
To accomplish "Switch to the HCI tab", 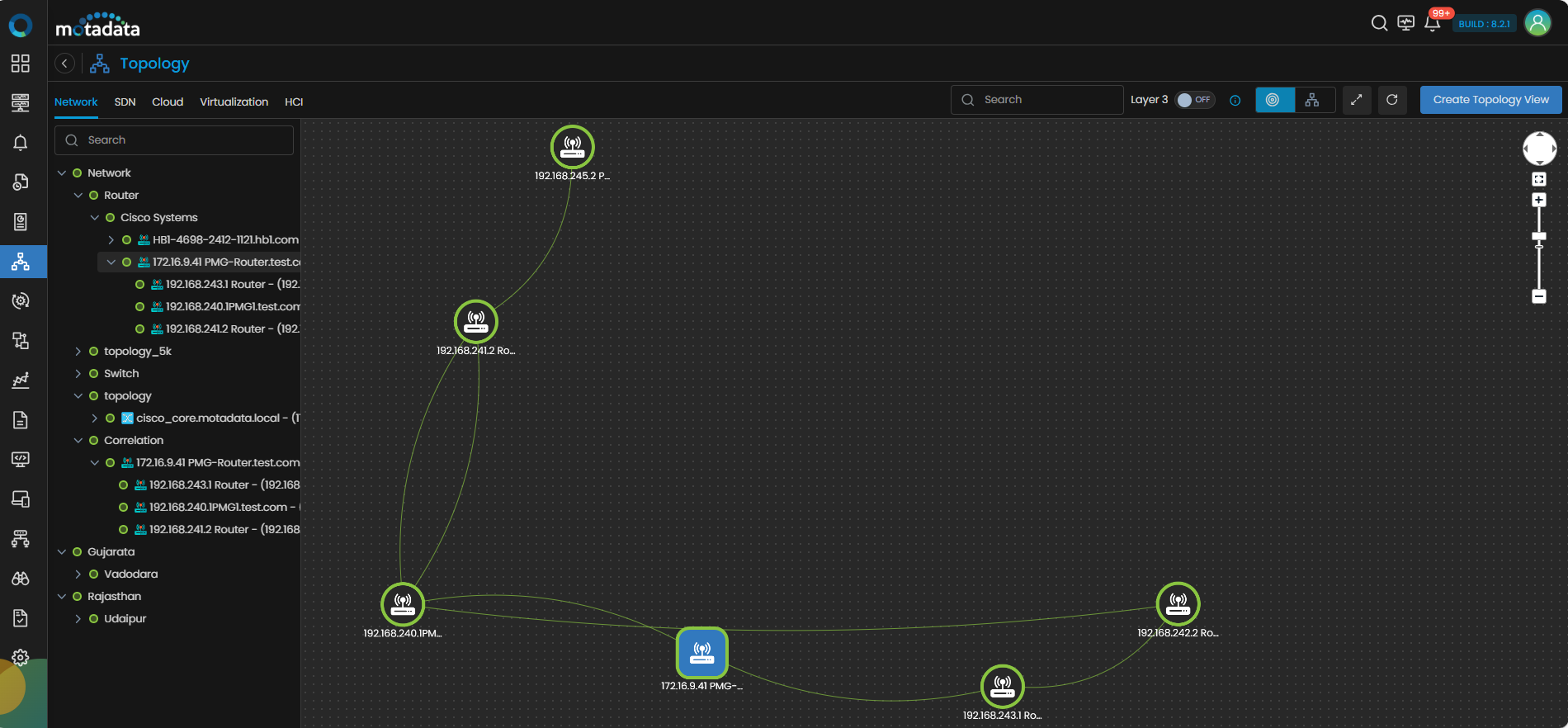I will 294,102.
